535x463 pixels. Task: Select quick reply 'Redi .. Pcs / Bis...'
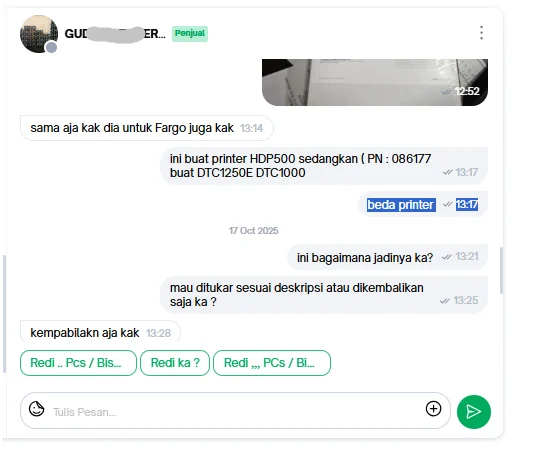(x=78, y=363)
